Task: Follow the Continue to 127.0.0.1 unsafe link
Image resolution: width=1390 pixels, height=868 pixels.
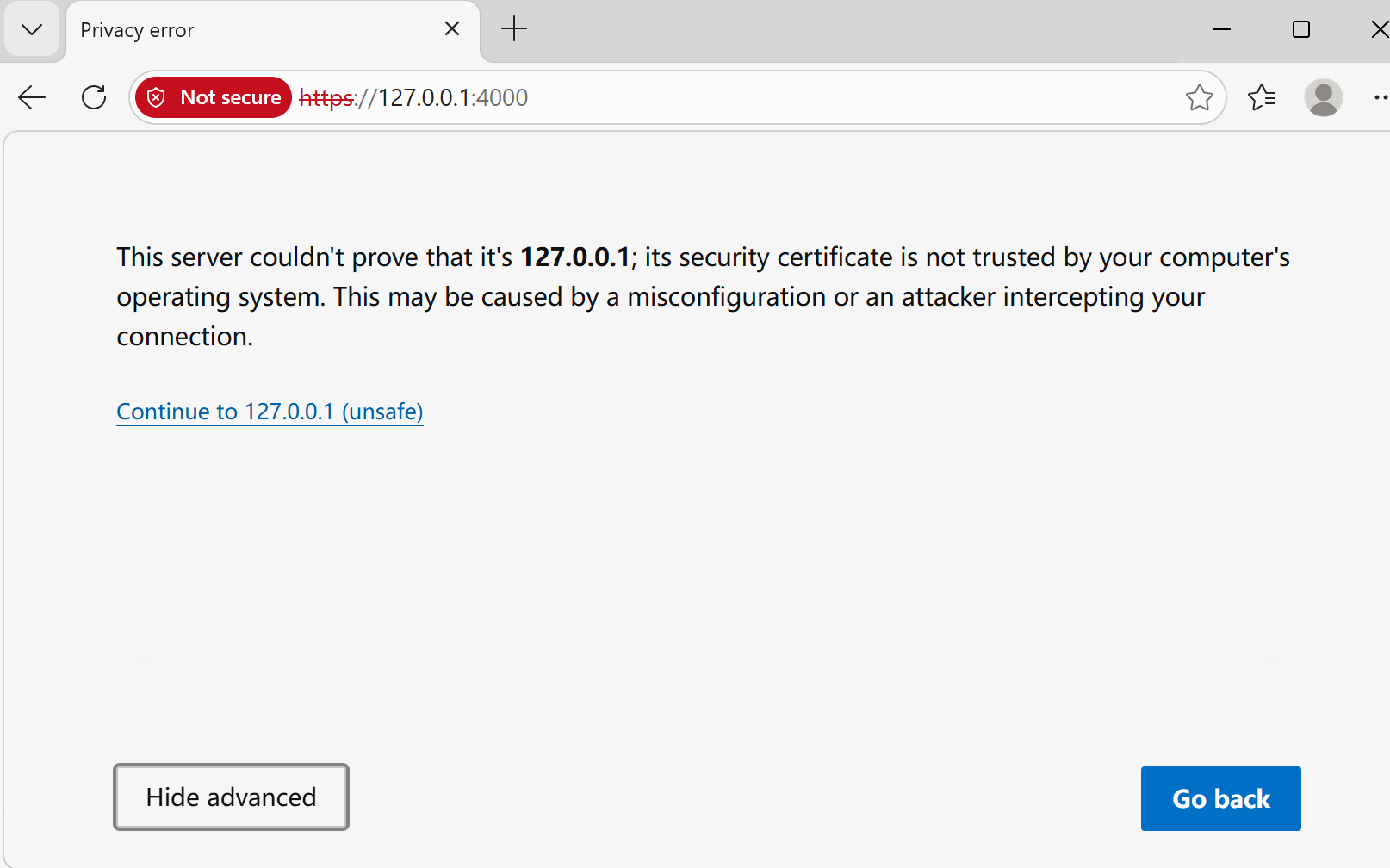Action: point(270,412)
